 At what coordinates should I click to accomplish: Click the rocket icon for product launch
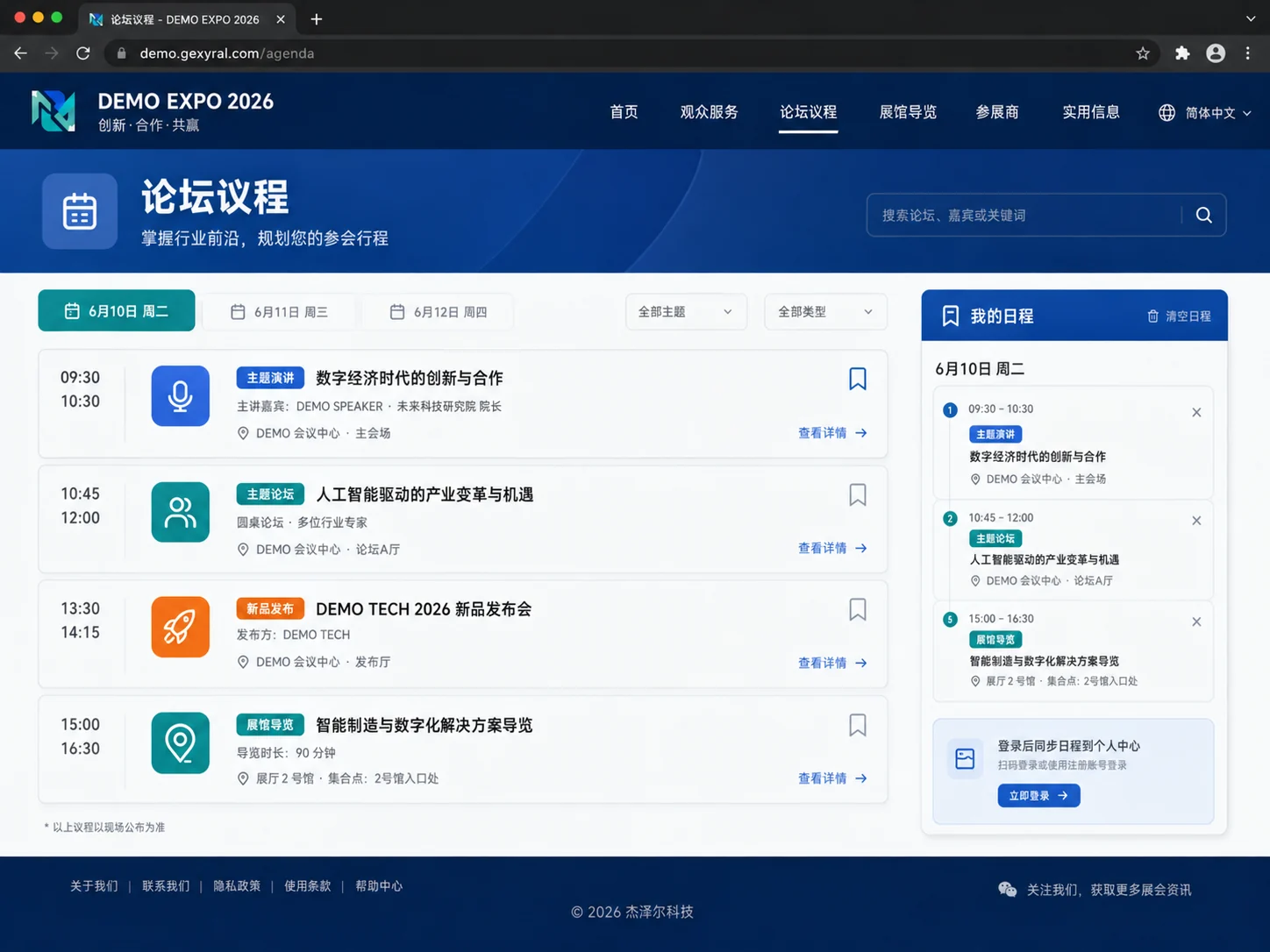click(x=181, y=627)
